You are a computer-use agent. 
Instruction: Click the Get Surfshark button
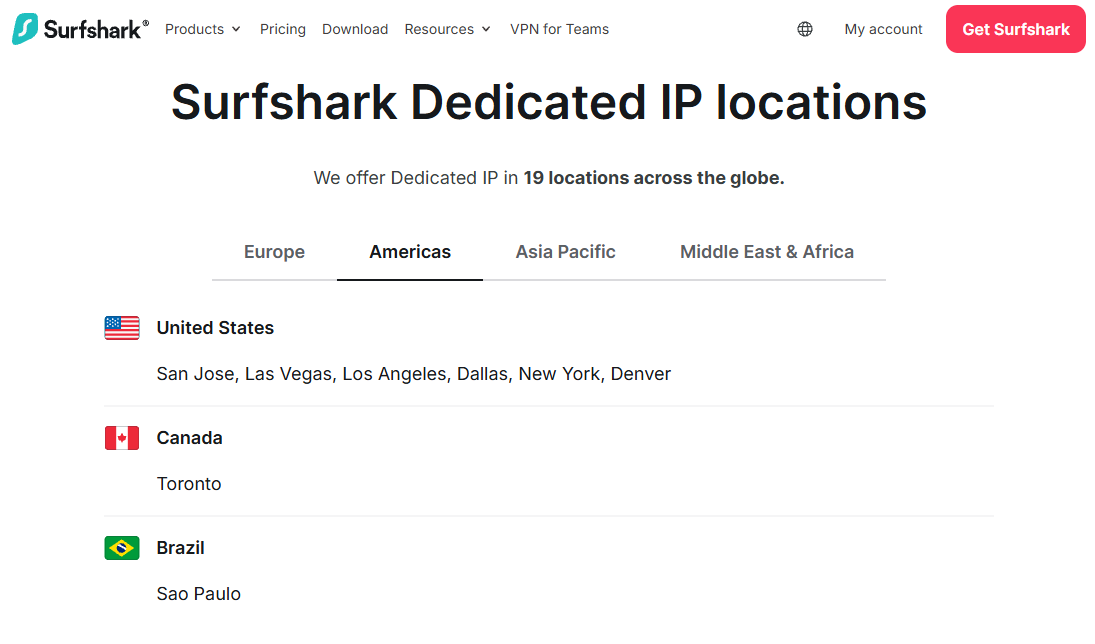point(1015,29)
